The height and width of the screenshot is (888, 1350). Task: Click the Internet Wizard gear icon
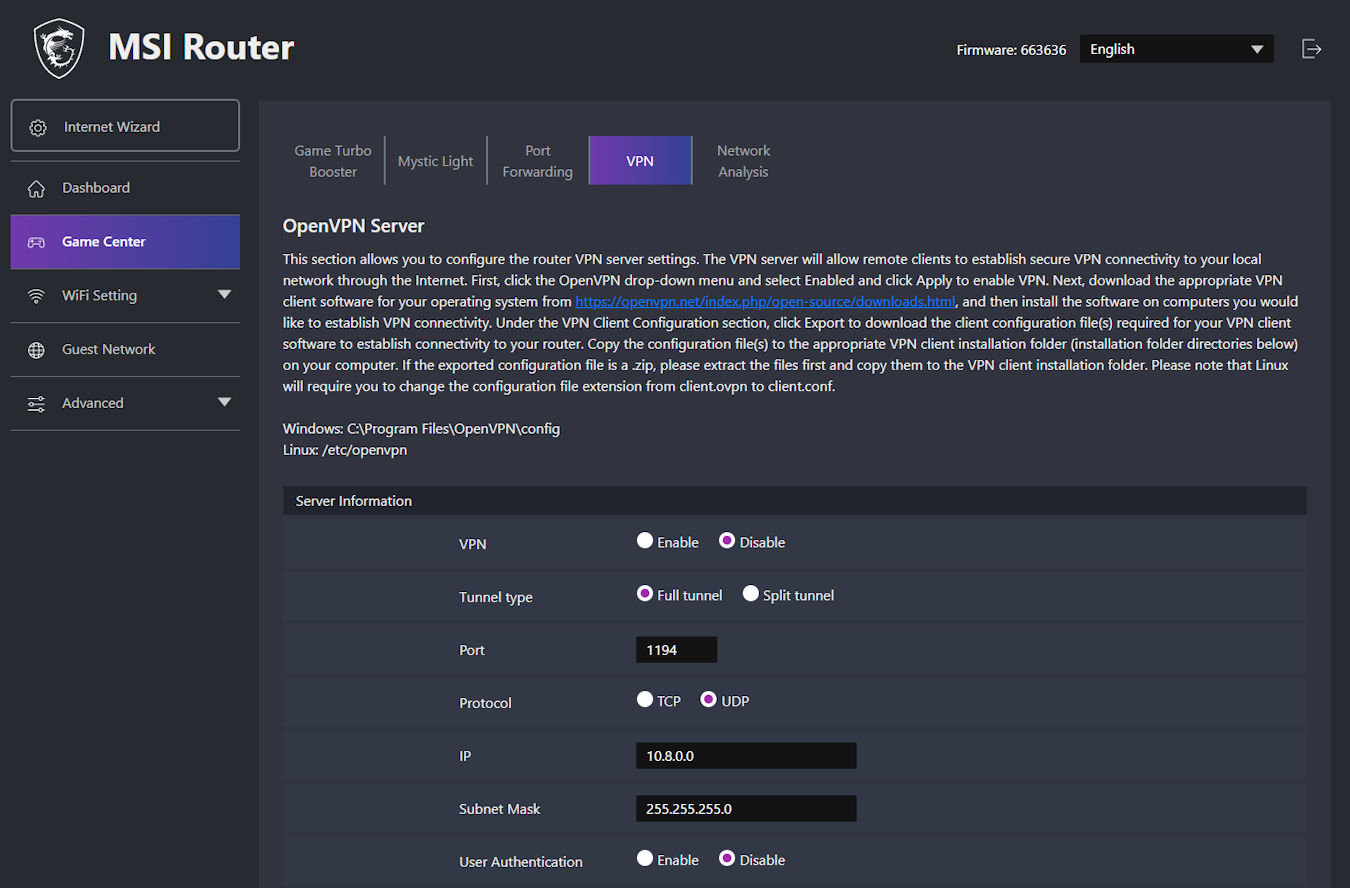(x=38, y=128)
